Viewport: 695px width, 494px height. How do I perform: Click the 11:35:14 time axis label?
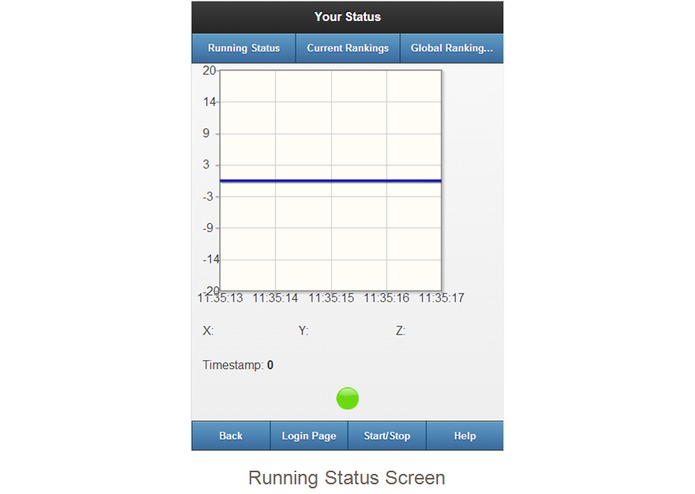coord(275,298)
